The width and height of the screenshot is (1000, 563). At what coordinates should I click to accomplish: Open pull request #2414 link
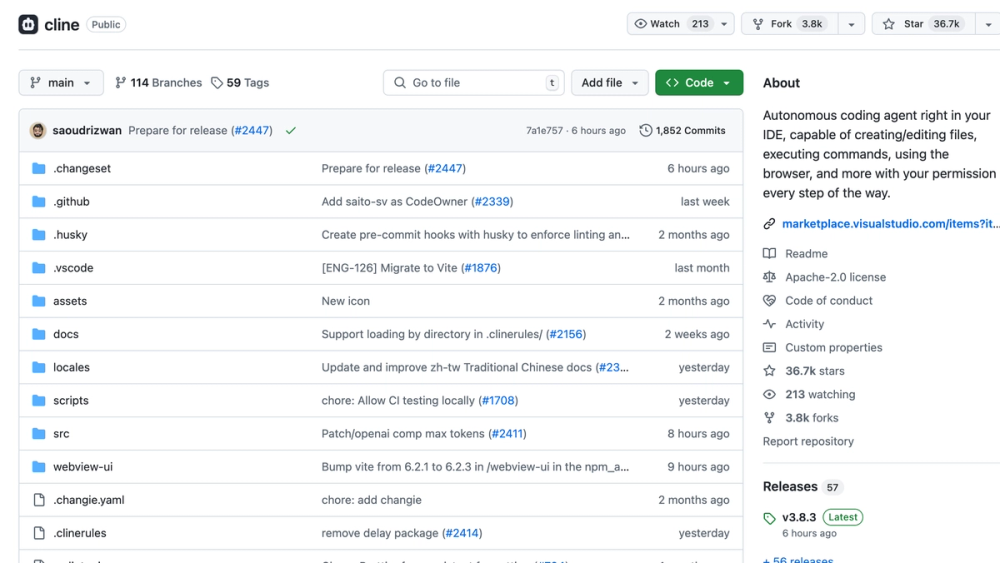(462, 533)
